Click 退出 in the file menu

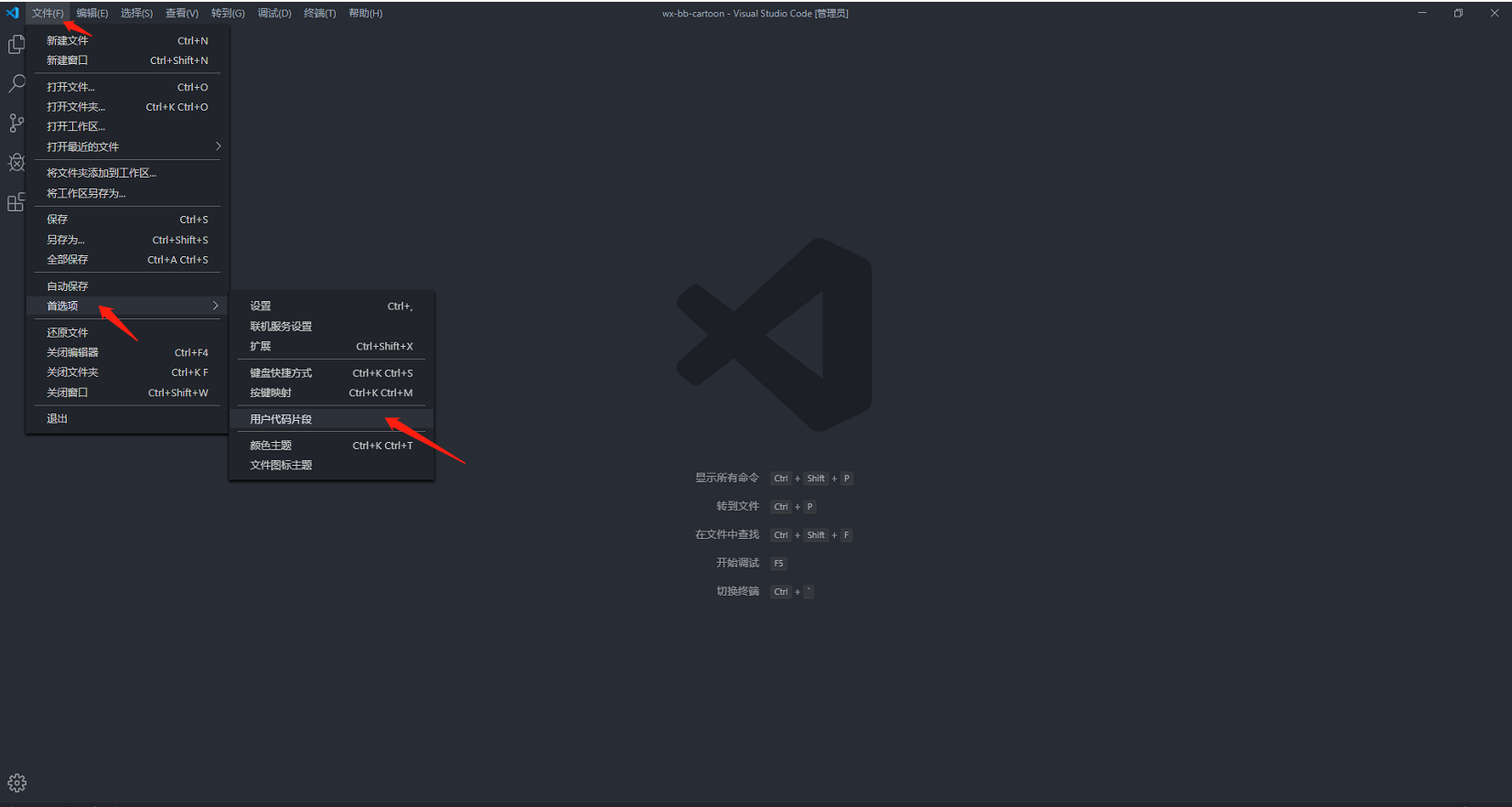[127, 419]
